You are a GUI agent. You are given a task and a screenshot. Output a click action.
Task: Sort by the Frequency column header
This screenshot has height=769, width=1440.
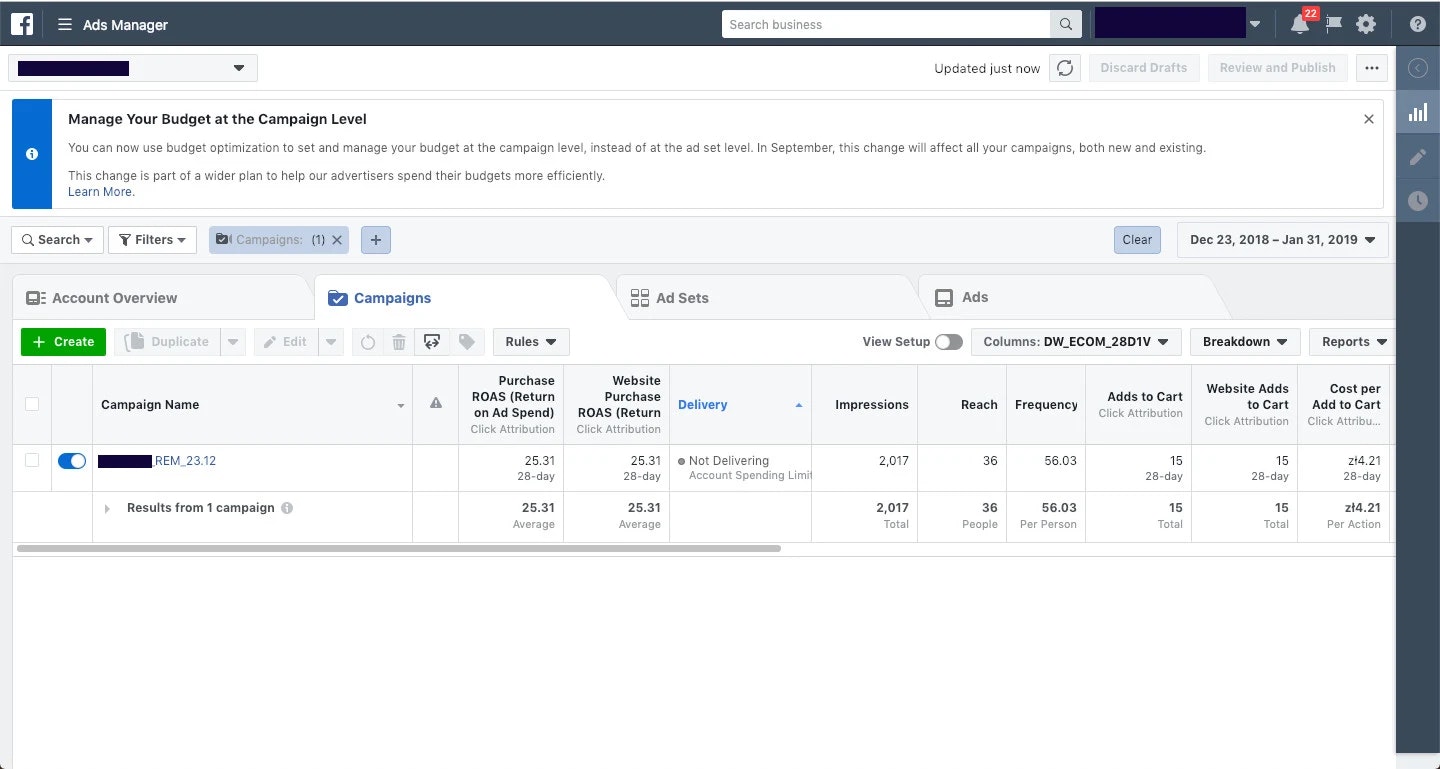pyautogui.click(x=1046, y=405)
